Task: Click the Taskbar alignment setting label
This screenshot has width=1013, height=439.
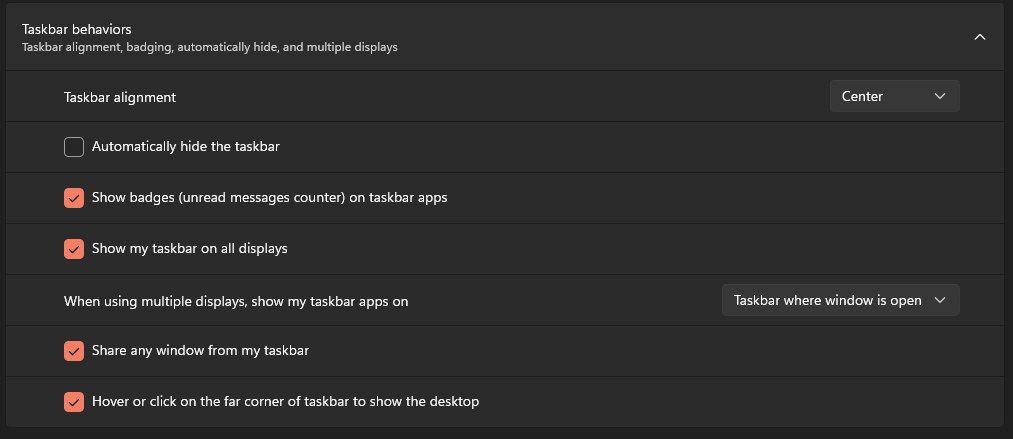Action: click(x=120, y=97)
